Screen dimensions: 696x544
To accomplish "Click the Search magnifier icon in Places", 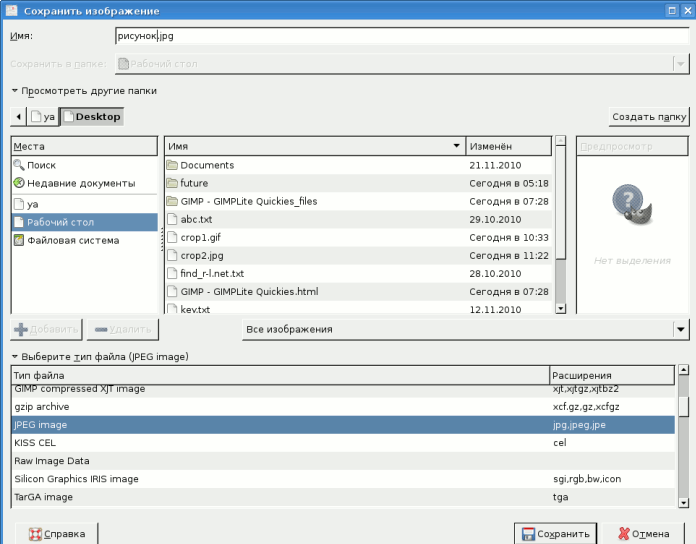I will (18, 165).
